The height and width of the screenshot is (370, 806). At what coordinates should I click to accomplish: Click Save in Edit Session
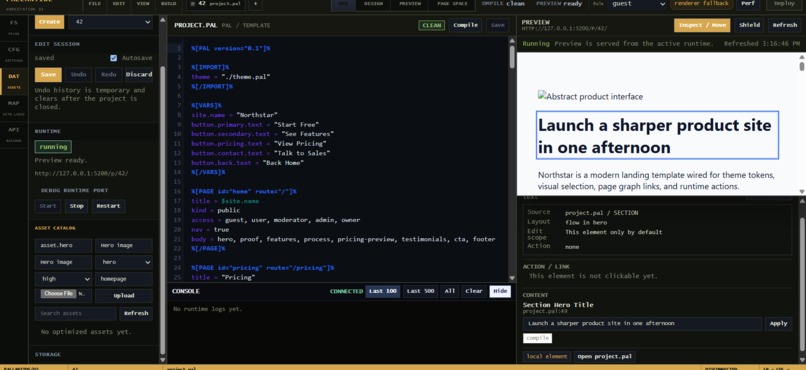tap(48, 75)
